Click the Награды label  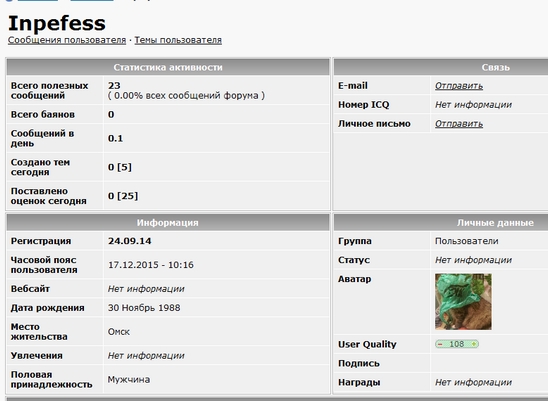pyautogui.click(x=359, y=383)
